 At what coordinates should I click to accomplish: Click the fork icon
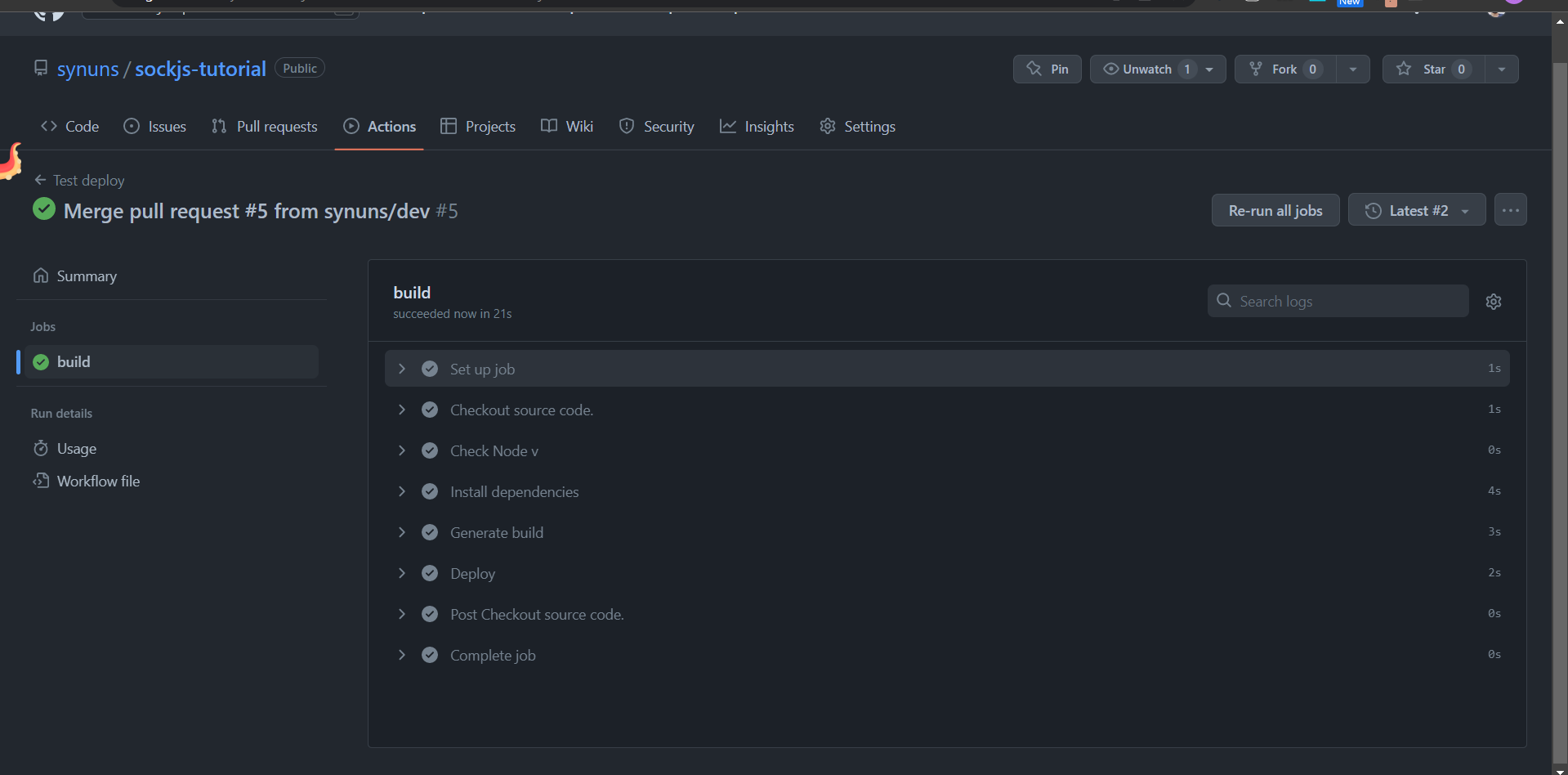coord(1256,69)
